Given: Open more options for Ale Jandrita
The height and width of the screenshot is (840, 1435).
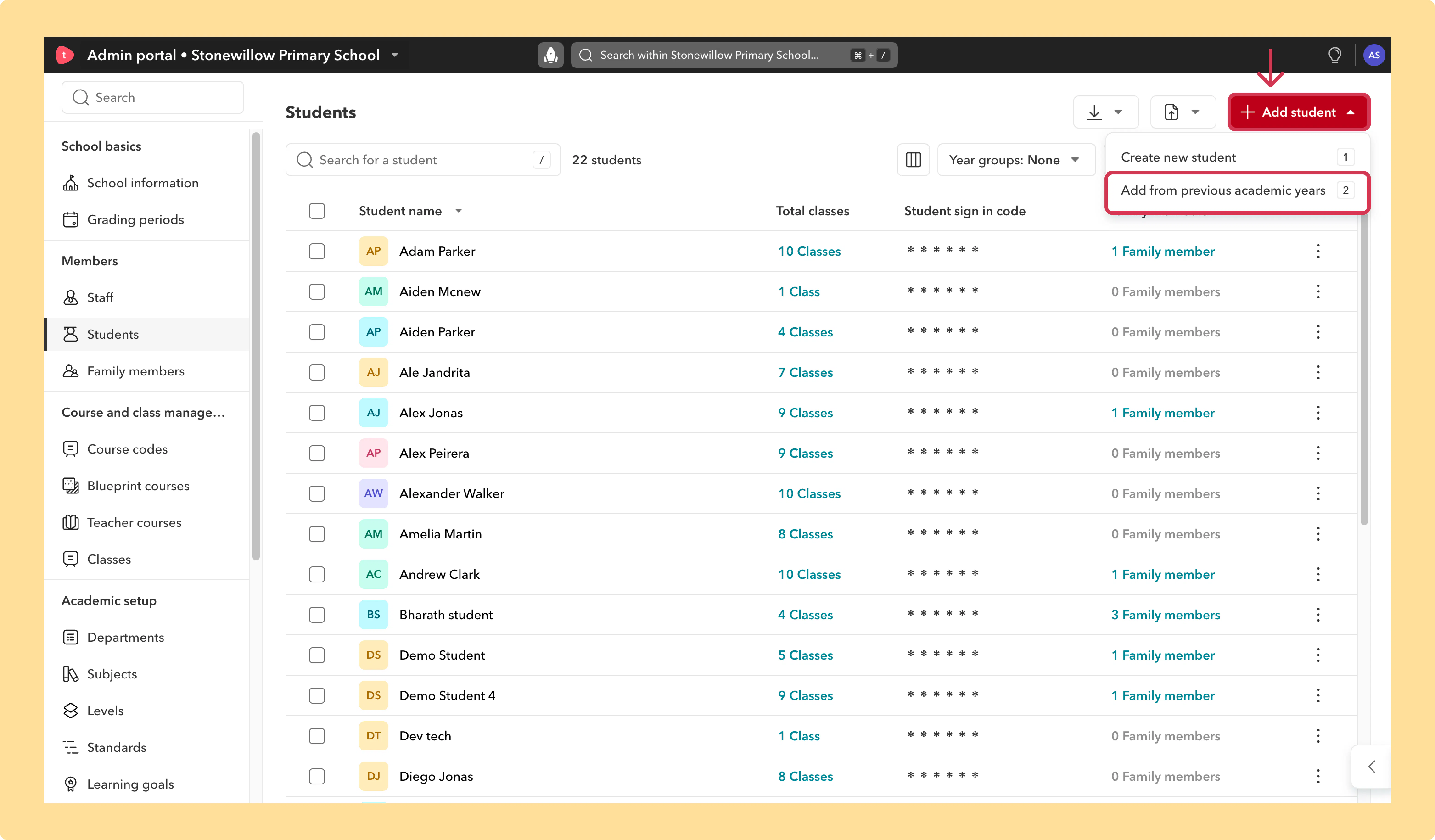Looking at the screenshot, I should [1318, 372].
